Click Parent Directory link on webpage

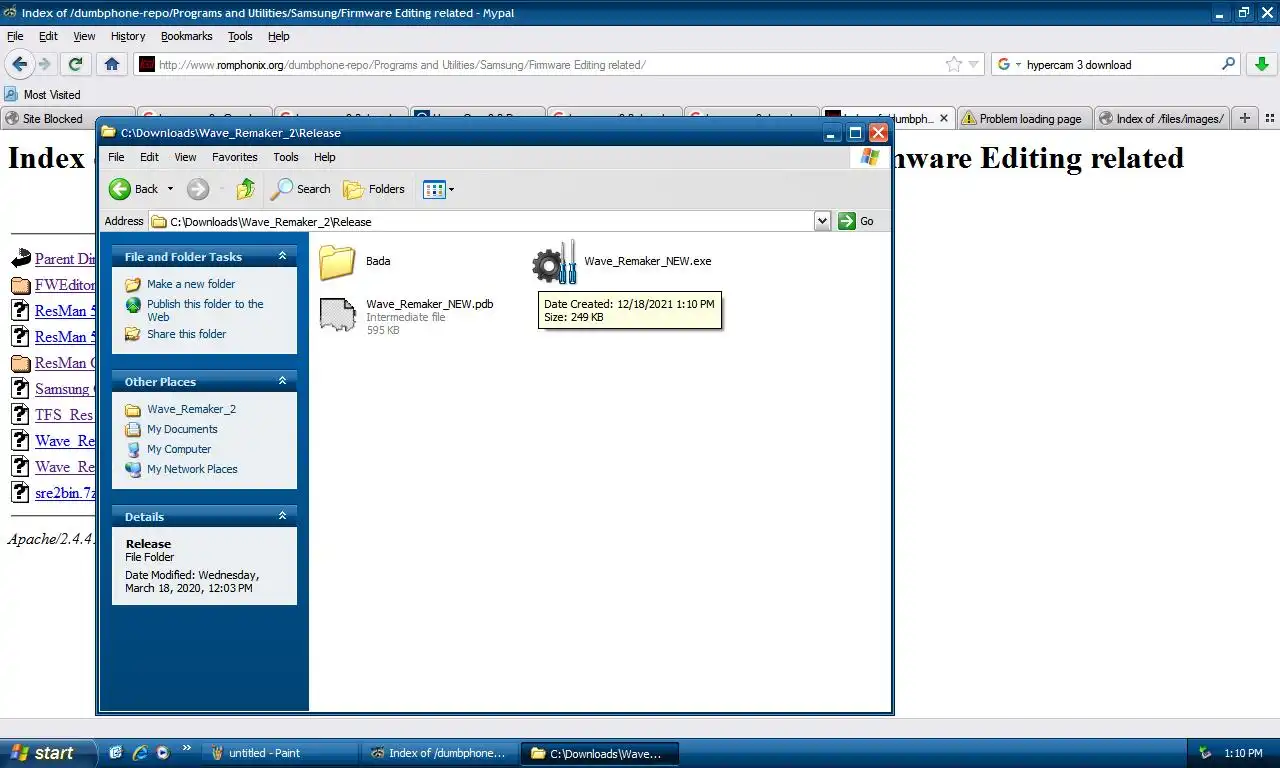point(64,259)
